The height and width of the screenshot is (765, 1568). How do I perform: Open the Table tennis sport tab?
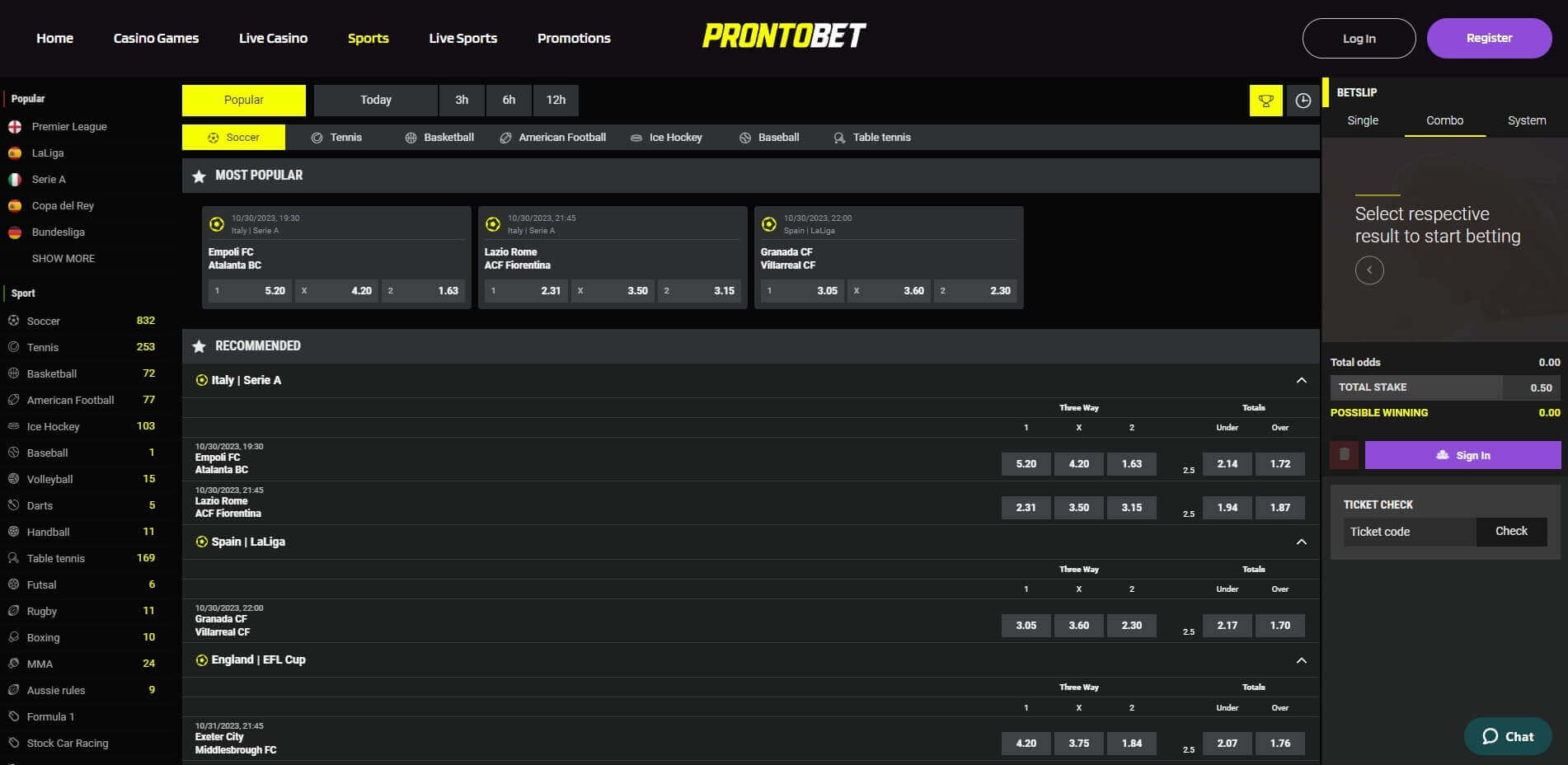[x=871, y=137]
